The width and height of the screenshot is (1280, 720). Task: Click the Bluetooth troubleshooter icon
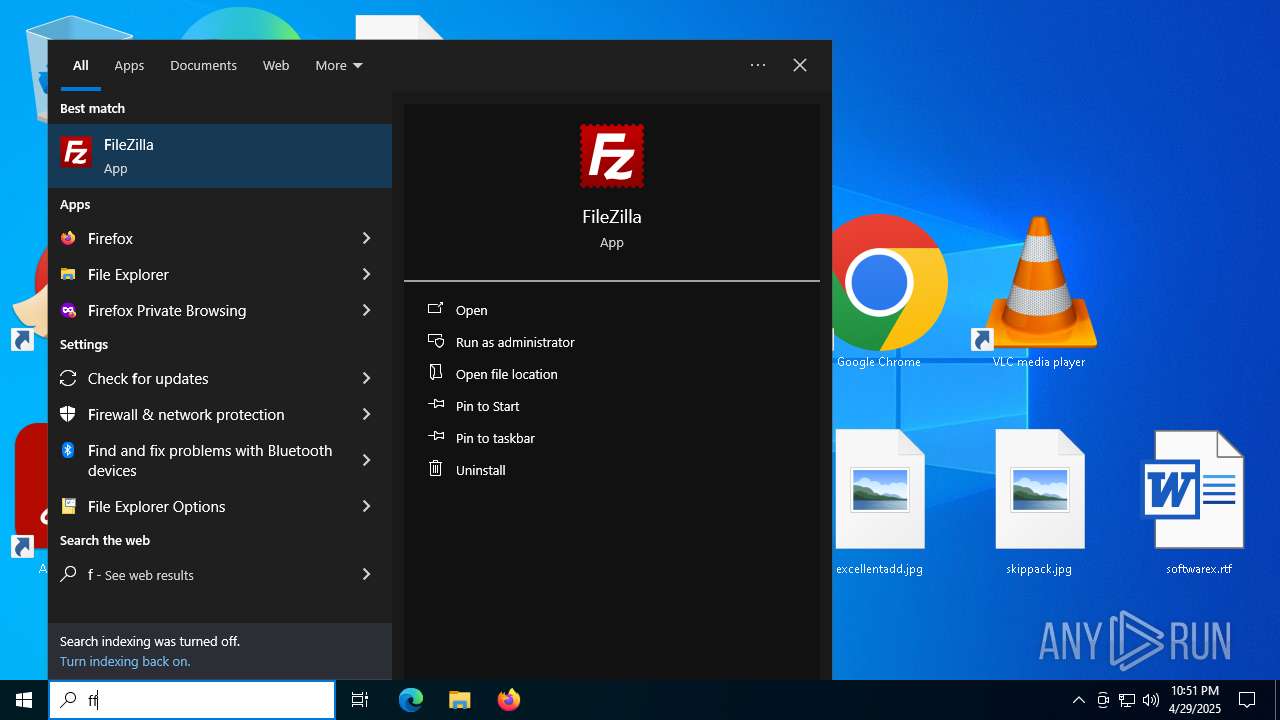tap(68, 450)
